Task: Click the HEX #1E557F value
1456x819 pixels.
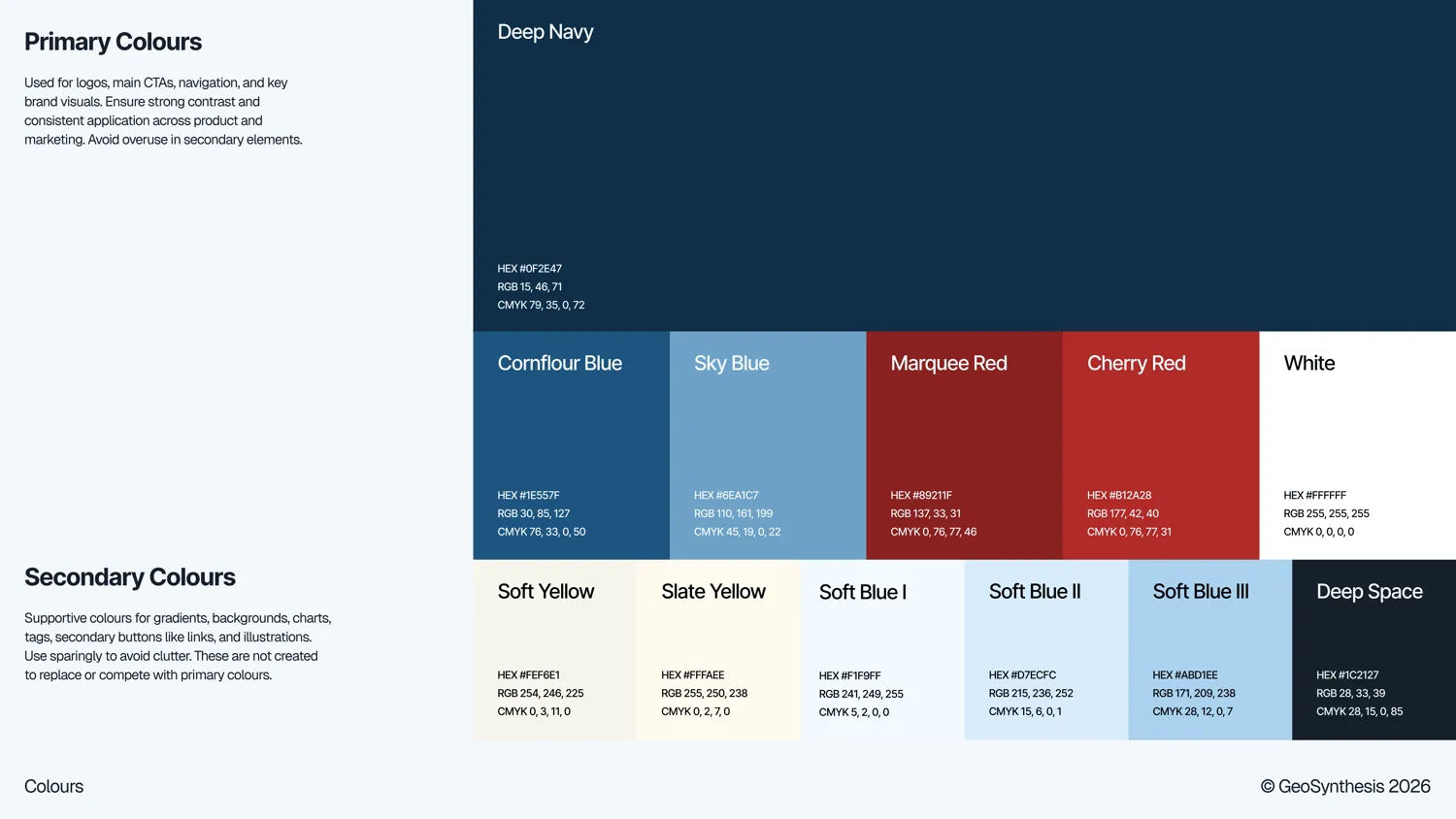Action: (529, 496)
